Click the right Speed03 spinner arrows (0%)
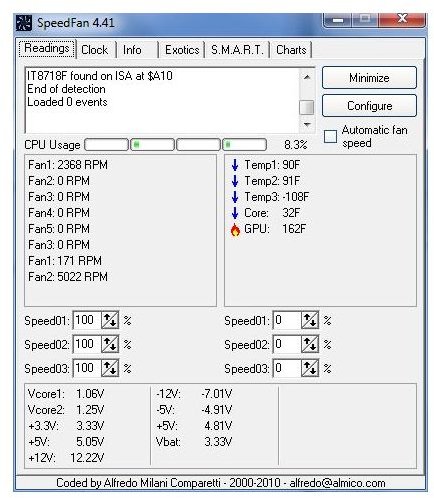The width and height of the screenshot is (434, 498). [310, 368]
